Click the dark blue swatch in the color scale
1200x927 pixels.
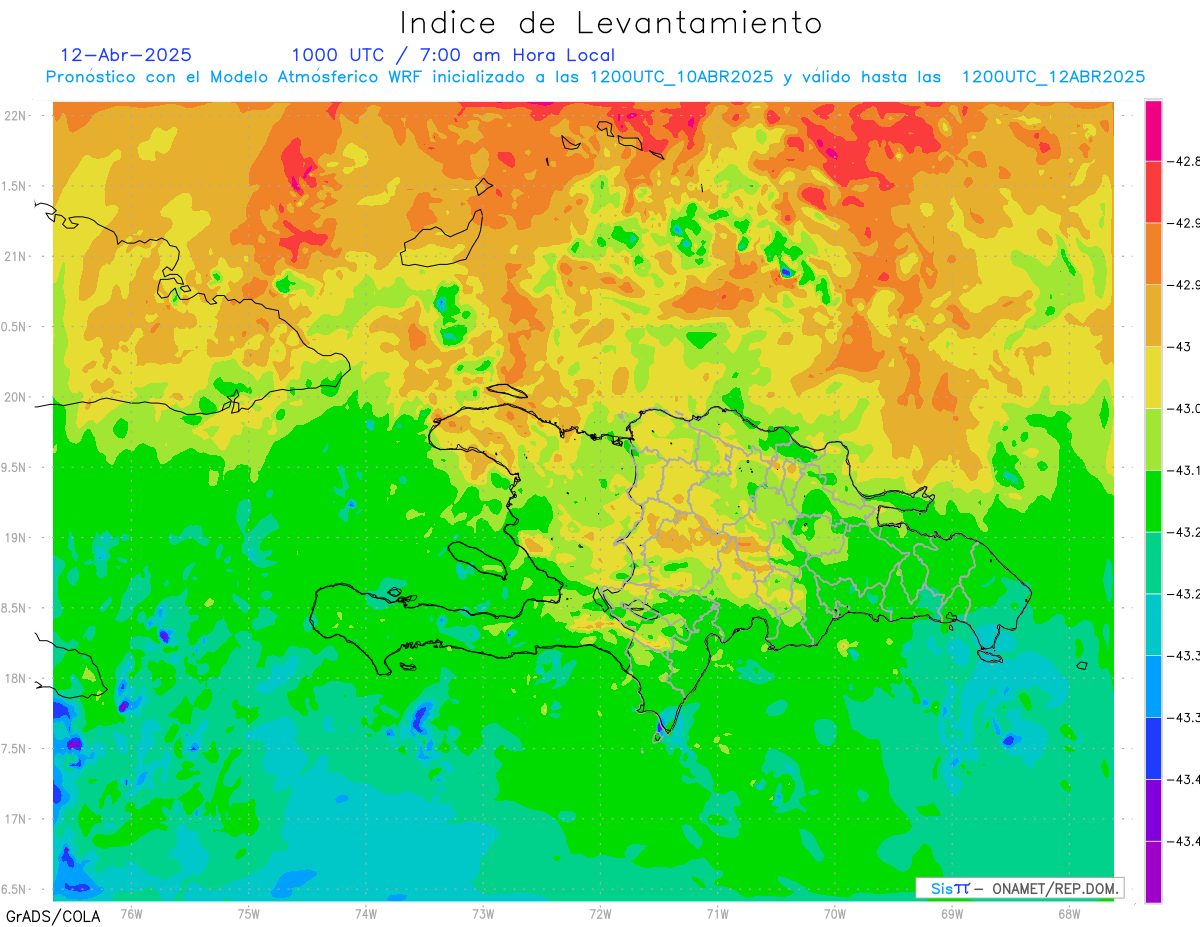pos(1153,748)
